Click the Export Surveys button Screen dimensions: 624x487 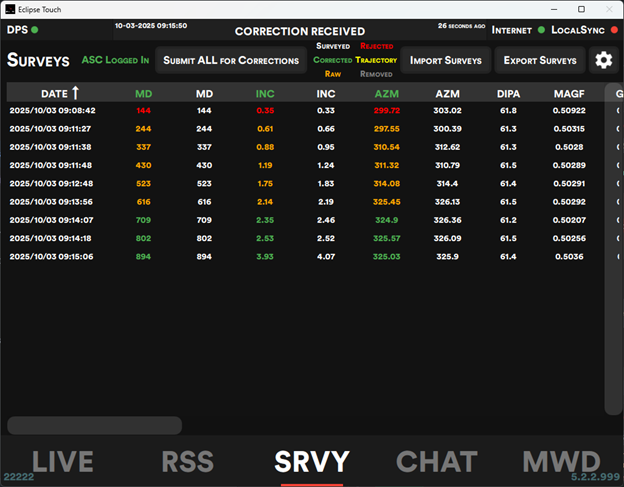[x=539, y=60]
